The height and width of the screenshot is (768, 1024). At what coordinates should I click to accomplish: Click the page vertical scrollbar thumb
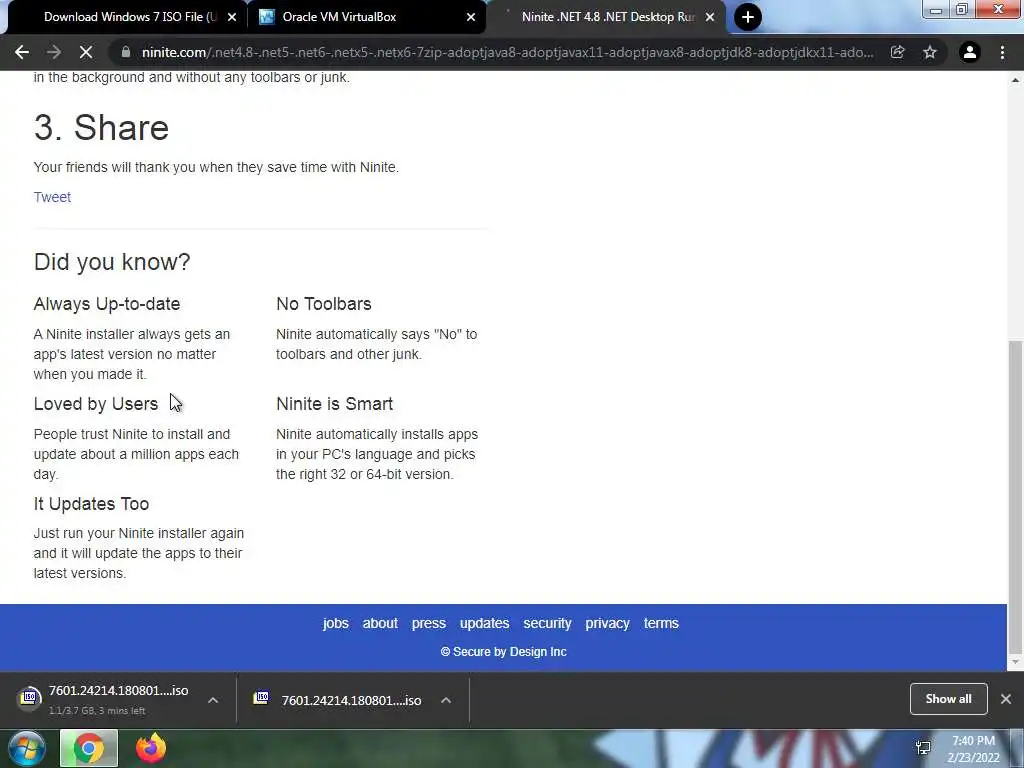point(1015,496)
